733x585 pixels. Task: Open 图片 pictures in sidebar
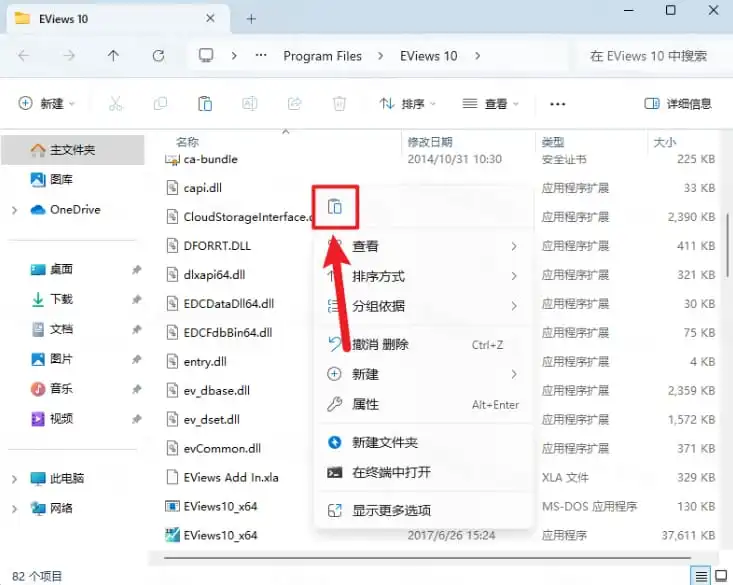[51, 359]
